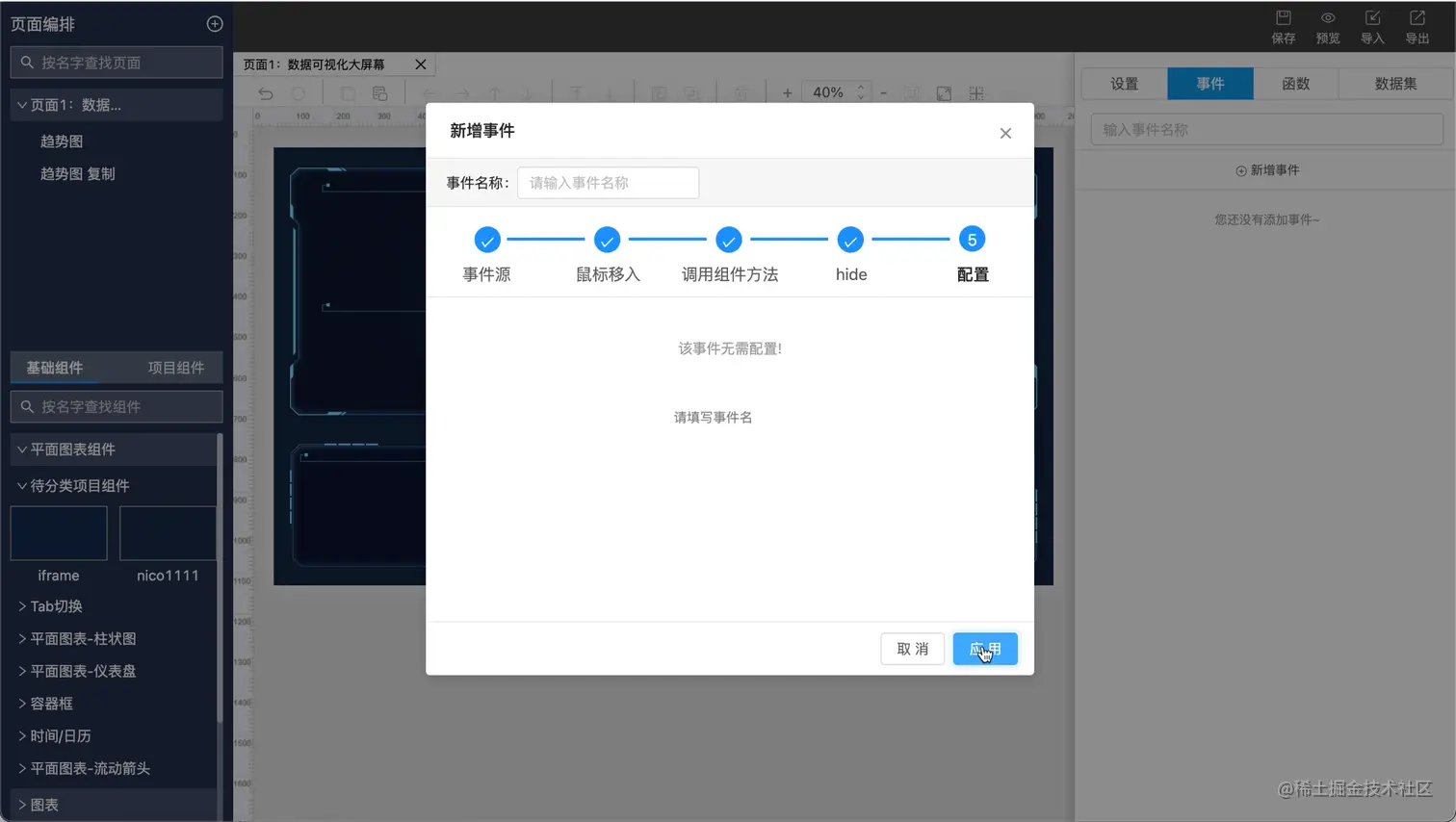Select the 基础组件 tab
The image size is (1456, 822).
pyautogui.click(x=55, y=368)
